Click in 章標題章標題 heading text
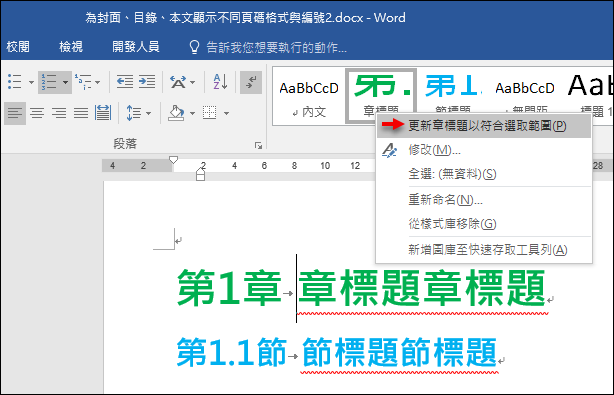Viewport: 614px width, 395px height. 422,288
